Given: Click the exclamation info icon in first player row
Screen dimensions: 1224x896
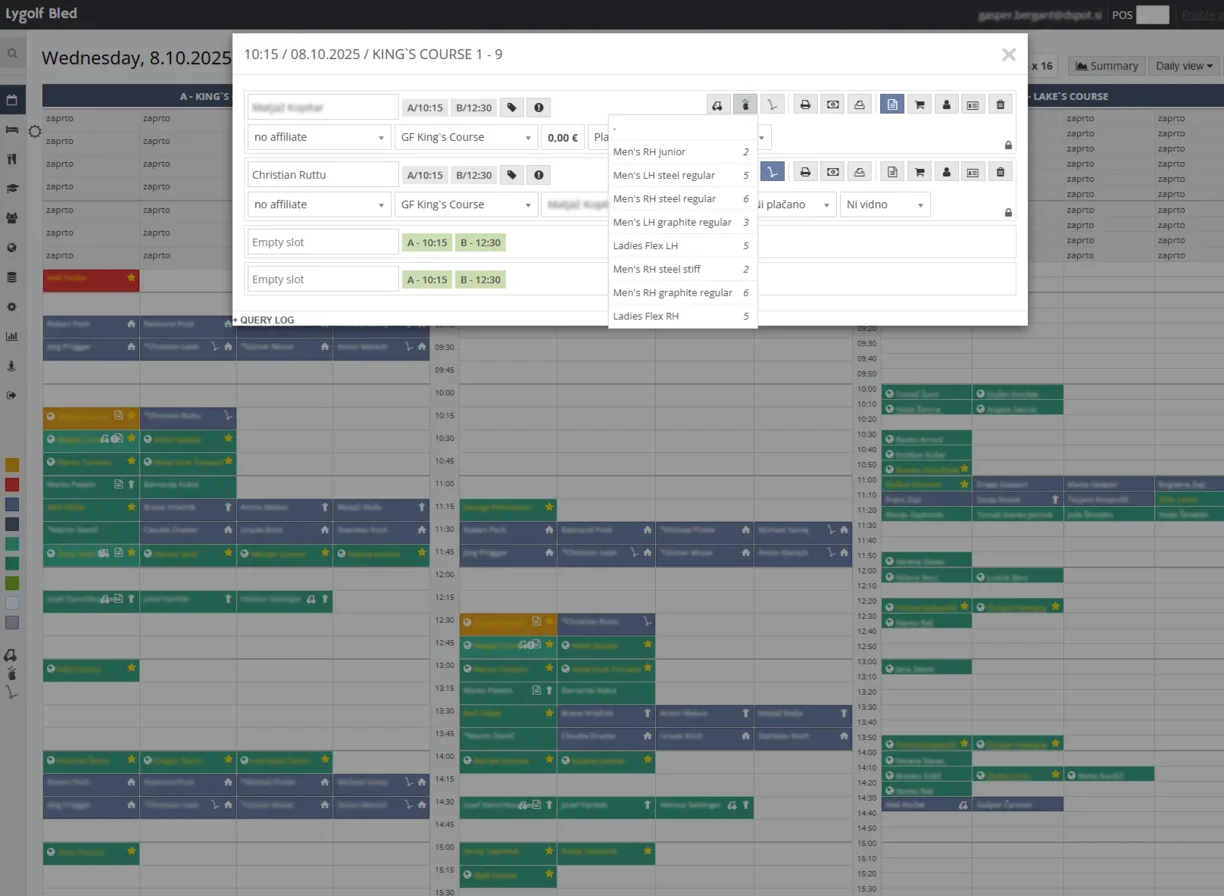Looking at the screenshot, I should [x=538, y=108].
